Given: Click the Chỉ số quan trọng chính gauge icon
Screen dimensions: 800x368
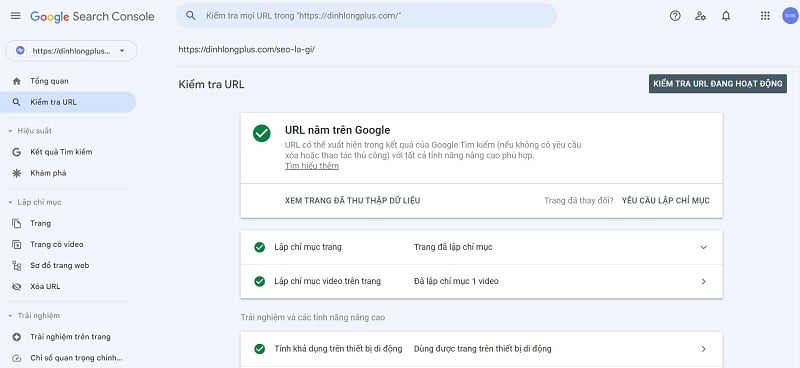Looking at the screenshot, I should pos(17,358).
